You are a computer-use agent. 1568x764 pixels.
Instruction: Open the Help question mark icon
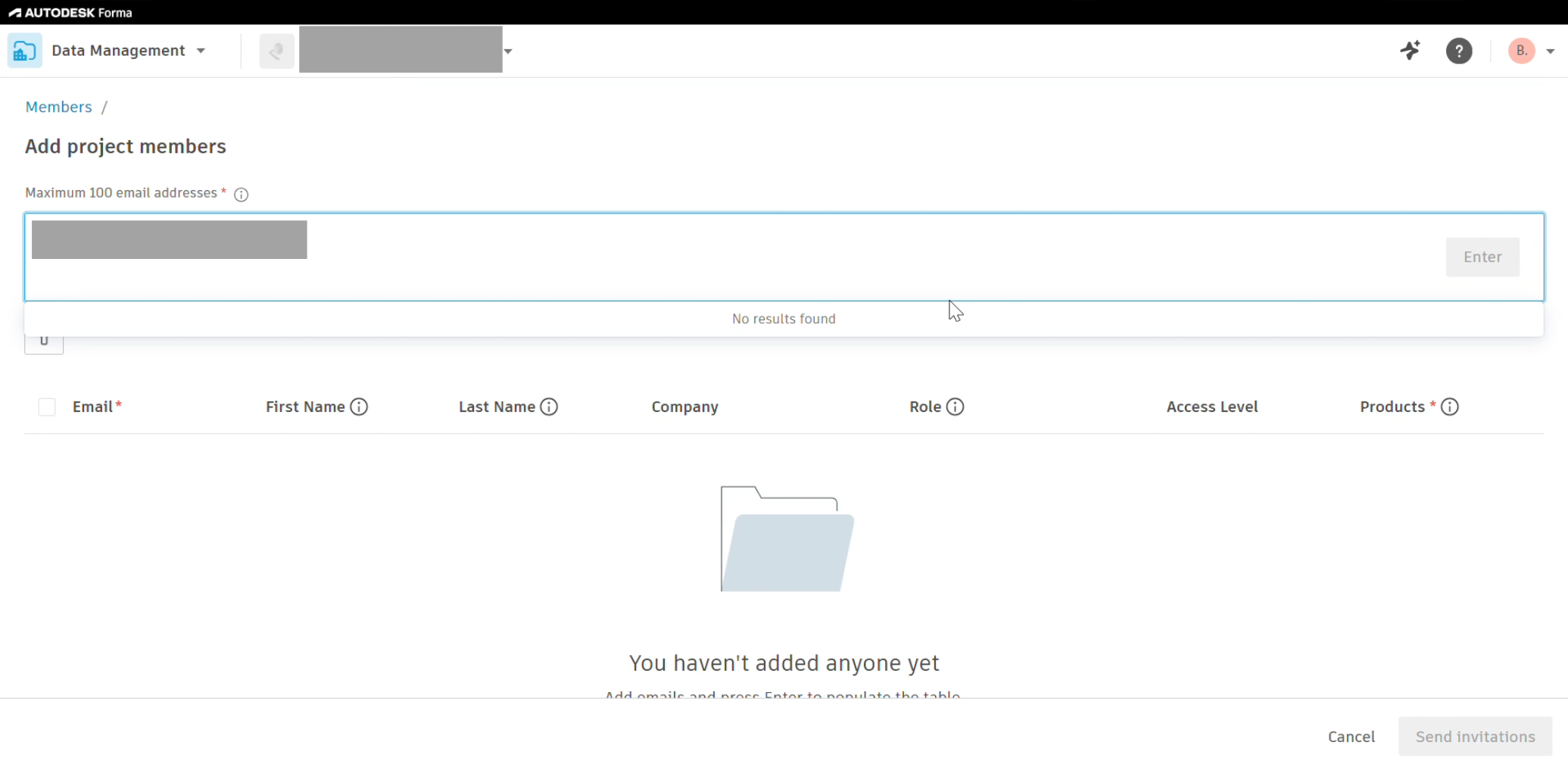click(1459, 51)
